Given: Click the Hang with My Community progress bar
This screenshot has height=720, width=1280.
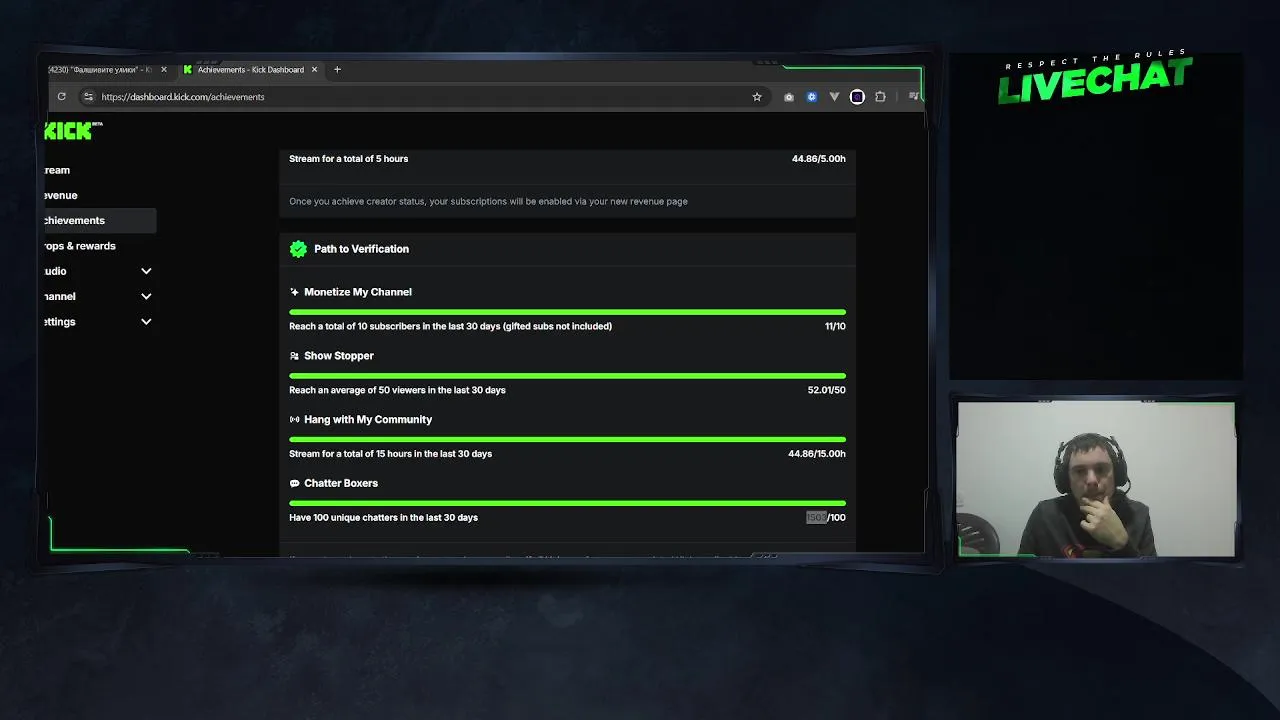Looking at the screenshot, I should pyautogui.click(x=567, y=439).
